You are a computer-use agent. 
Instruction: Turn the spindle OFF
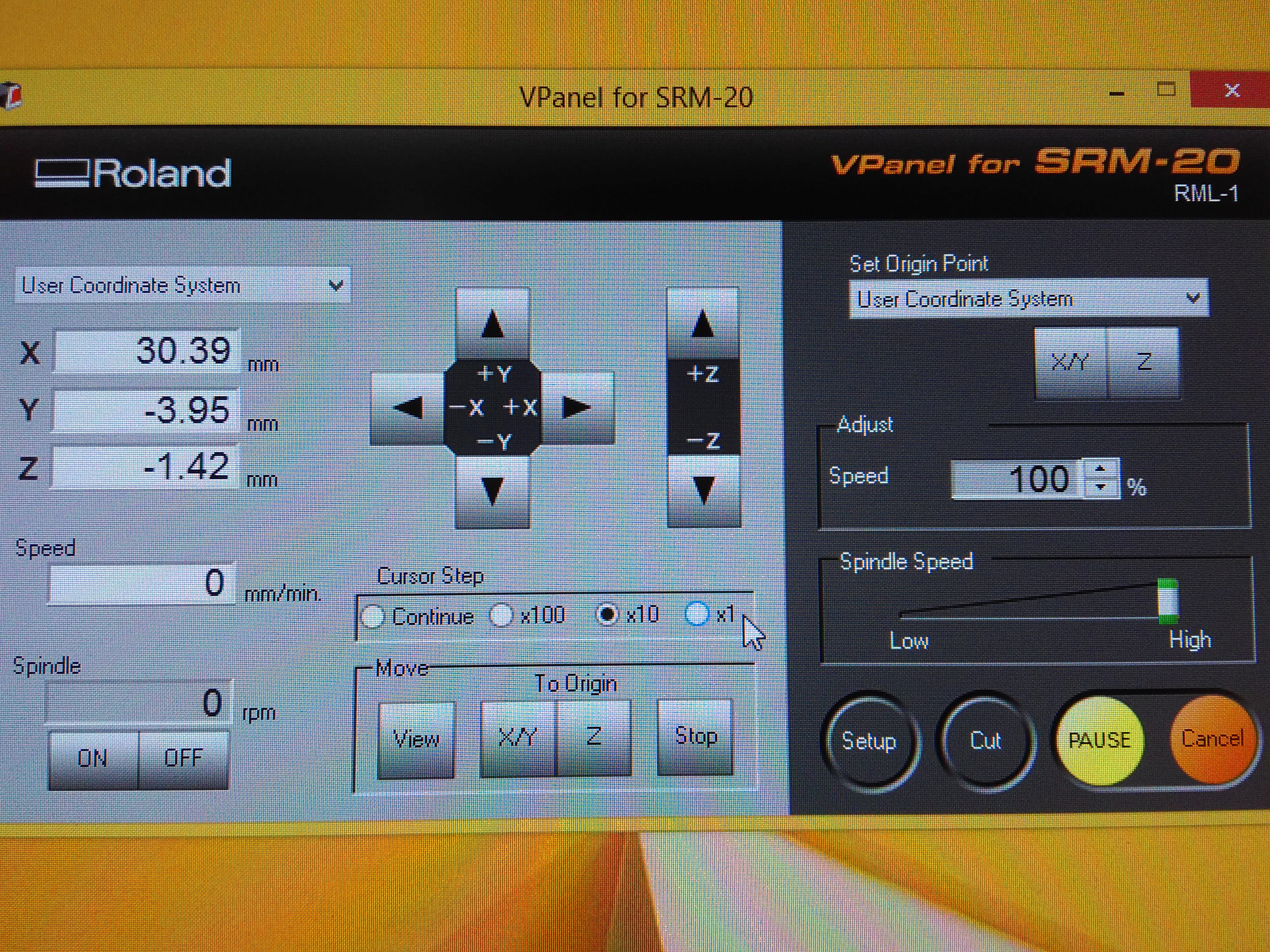[184, 758]
